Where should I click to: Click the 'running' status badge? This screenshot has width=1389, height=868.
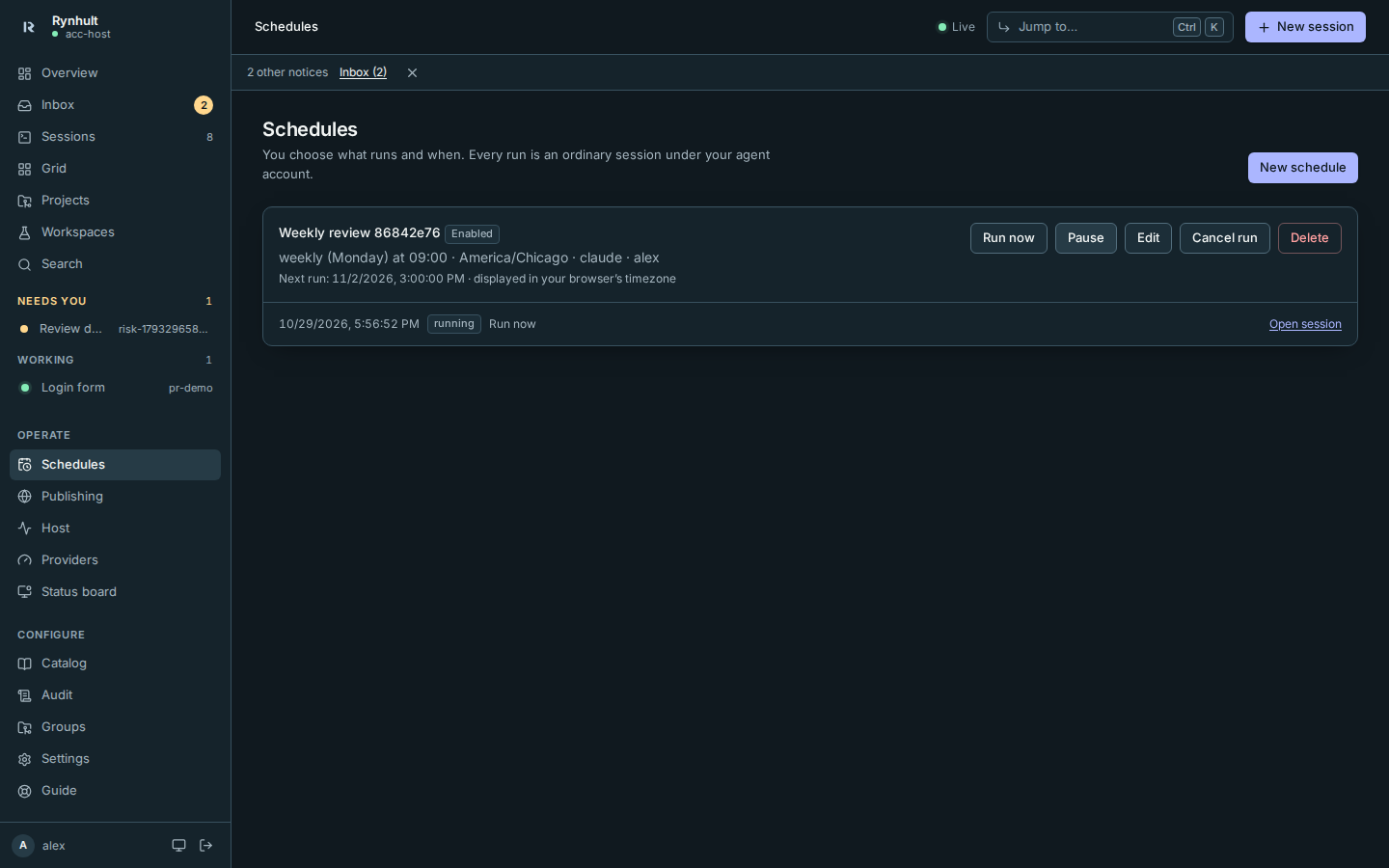tap(453, 324)
